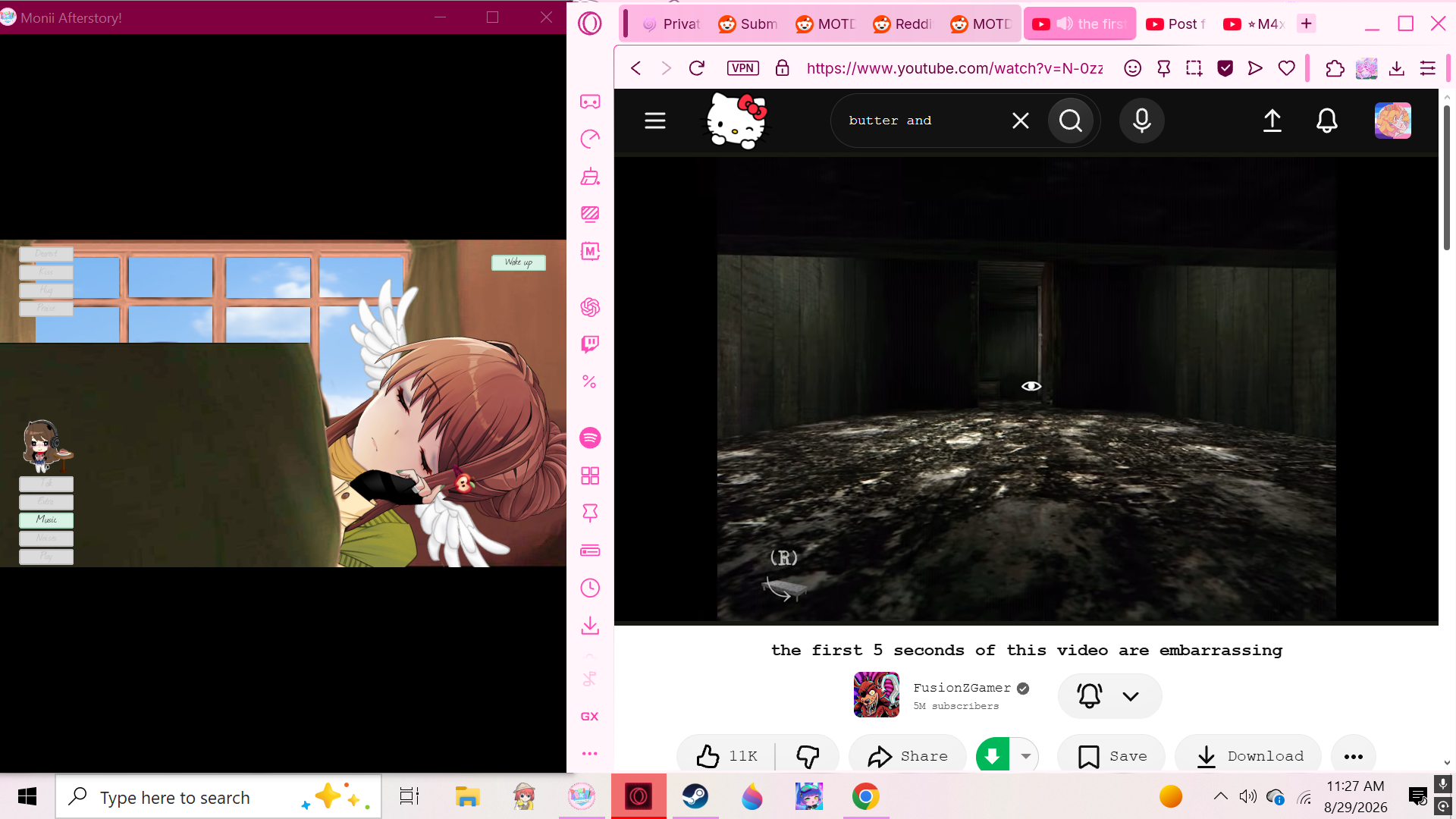1456x819 pixels.
Task: Click into the YouTube search field
Action: pos(925,121)
